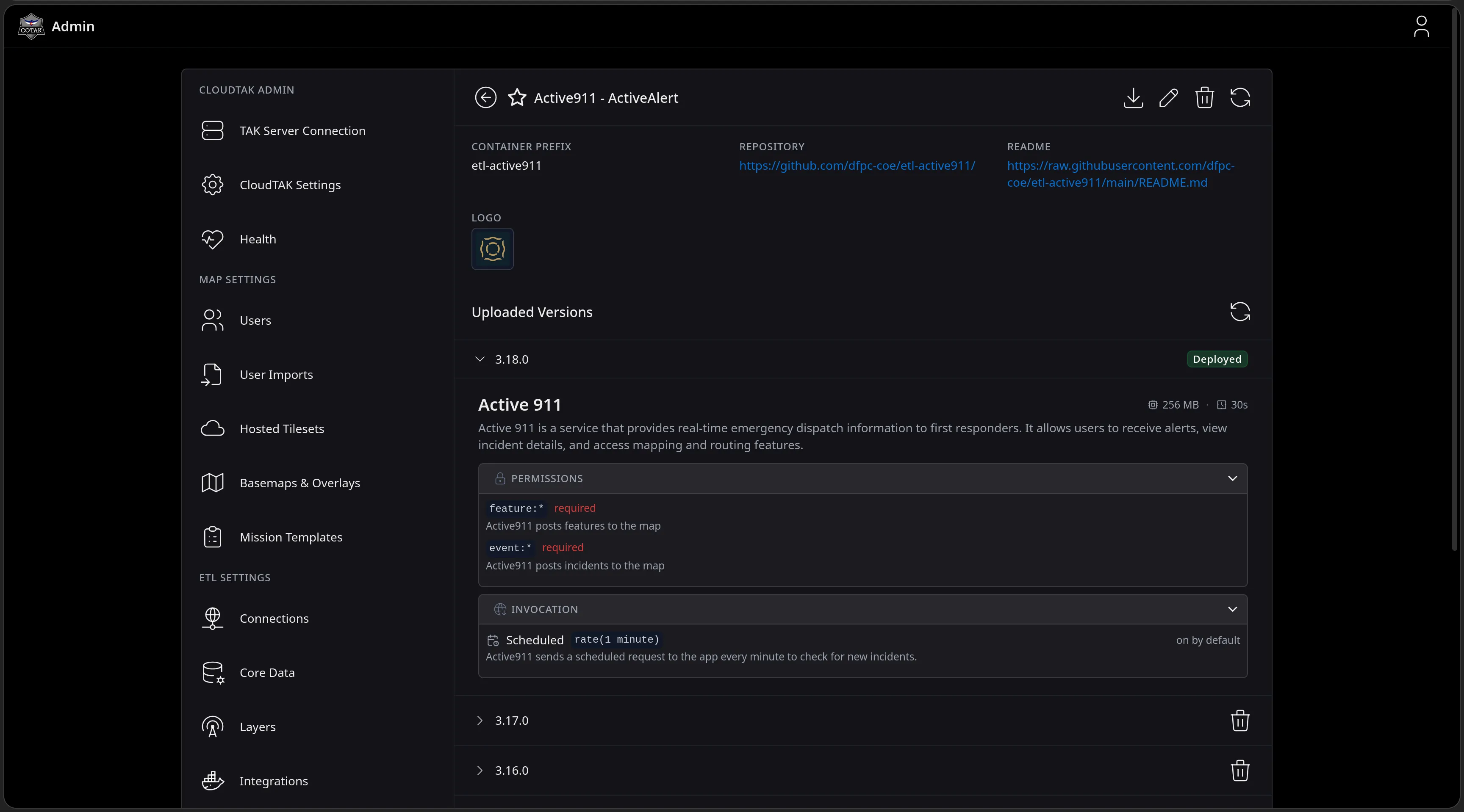Refresh the task with header refresh icon
Viewport: 1464px width, 812px height.
click(x=1239, y=98)
